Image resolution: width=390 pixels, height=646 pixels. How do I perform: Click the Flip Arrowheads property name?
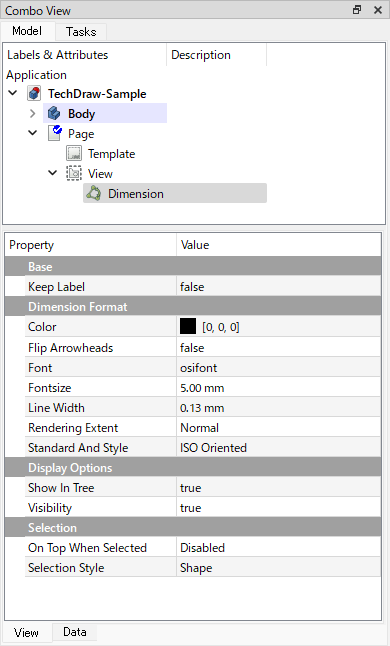tap(70, 348)
